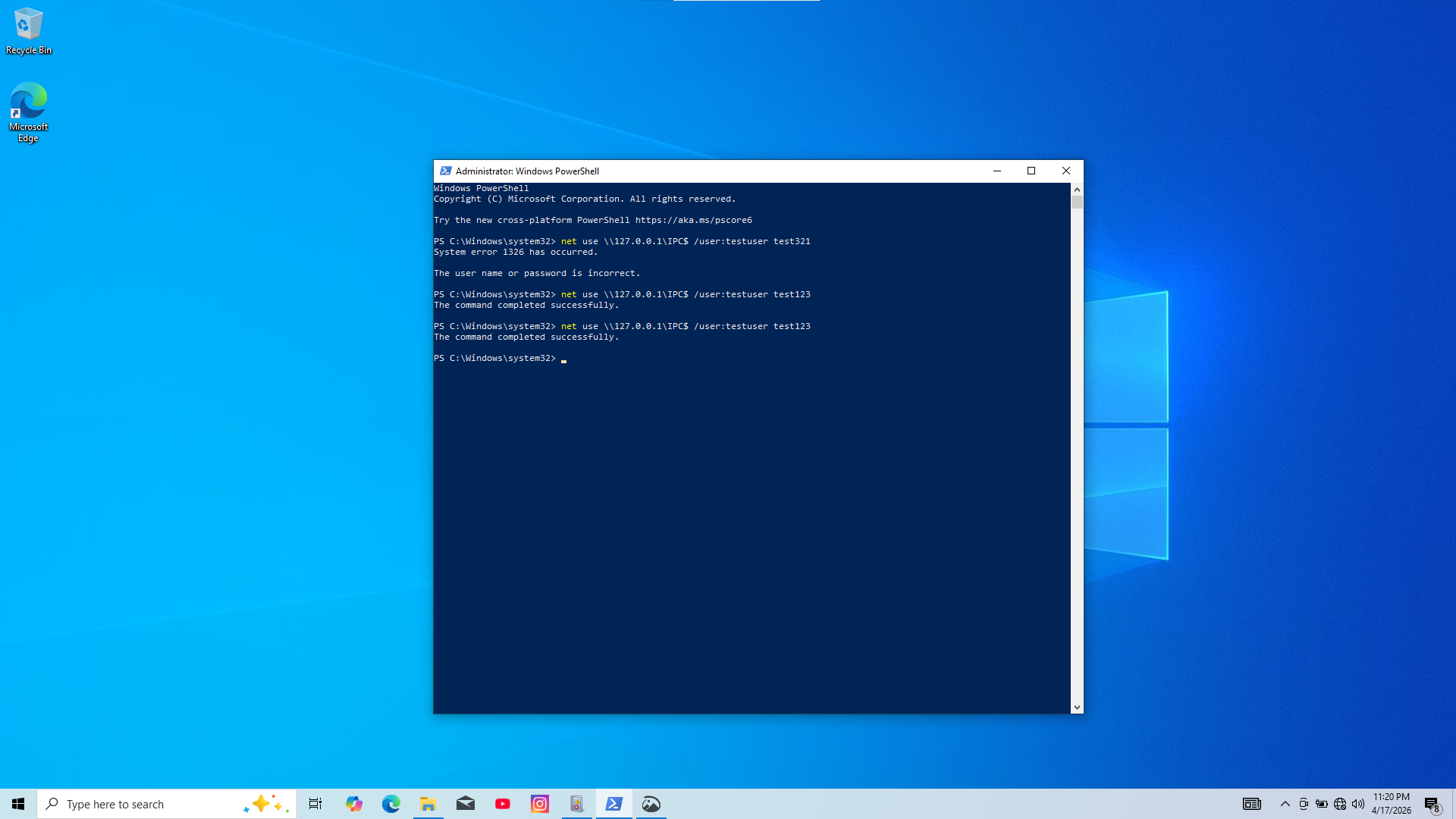Launch Copilot from the taskbar
The height and width of the screenshot is (819, 1456).
(x=354, y=804)
